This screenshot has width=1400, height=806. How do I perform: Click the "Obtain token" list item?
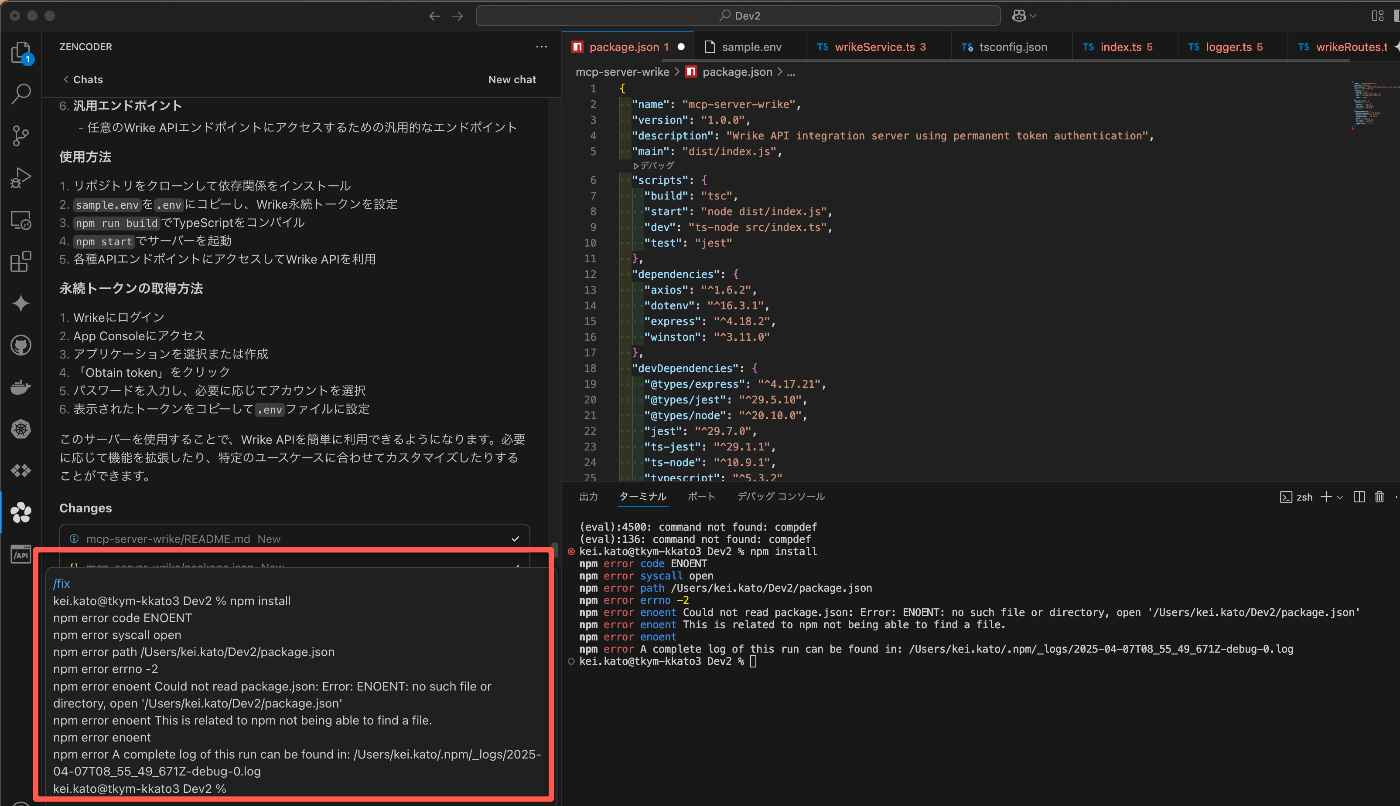point(152,372)
